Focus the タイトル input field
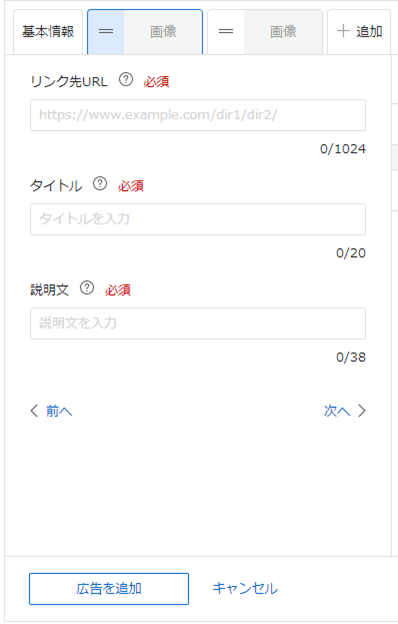The width and height of the screenshot is (398, 624). tap(198, 219)
